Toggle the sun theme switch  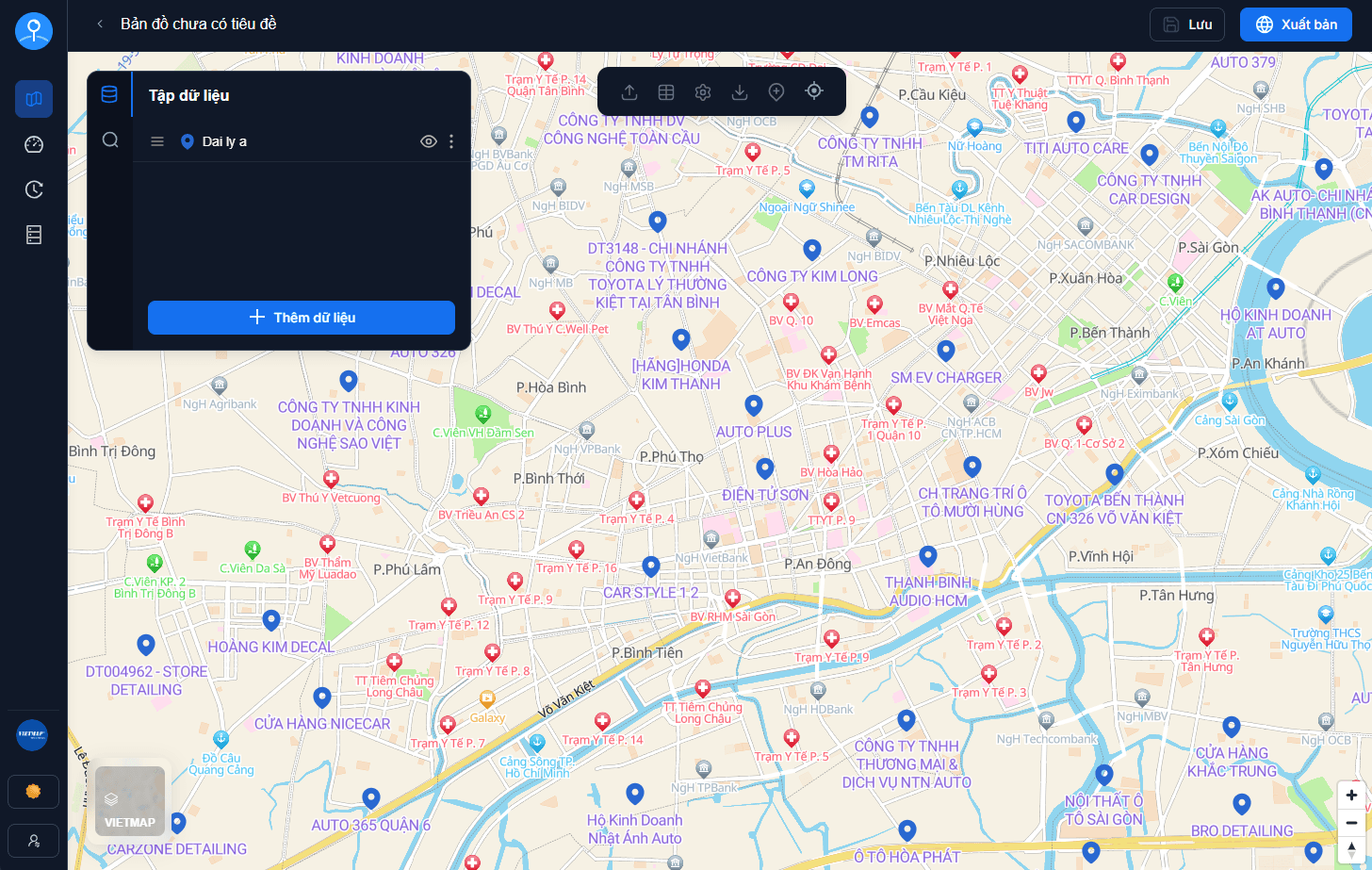pyautogui.click(x=33, y=792)
